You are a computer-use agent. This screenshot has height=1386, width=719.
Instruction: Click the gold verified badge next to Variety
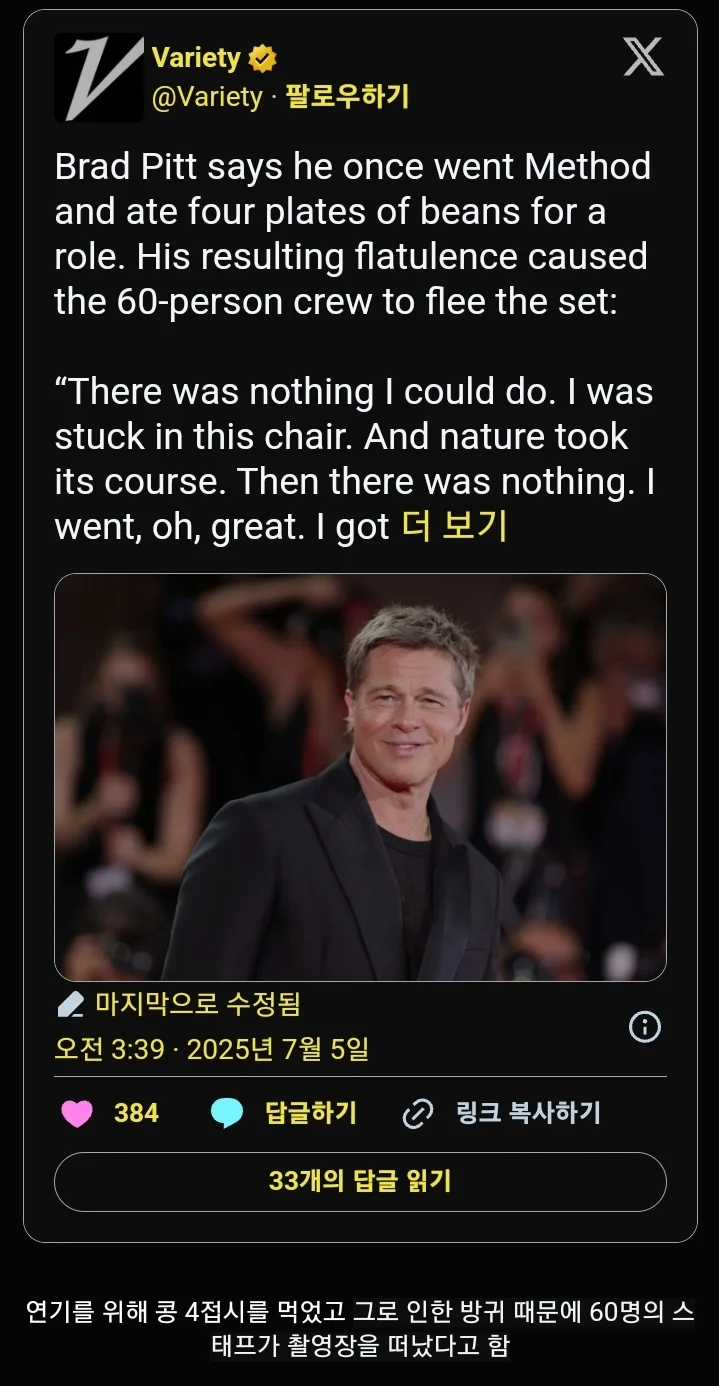(x=263, y=59)
